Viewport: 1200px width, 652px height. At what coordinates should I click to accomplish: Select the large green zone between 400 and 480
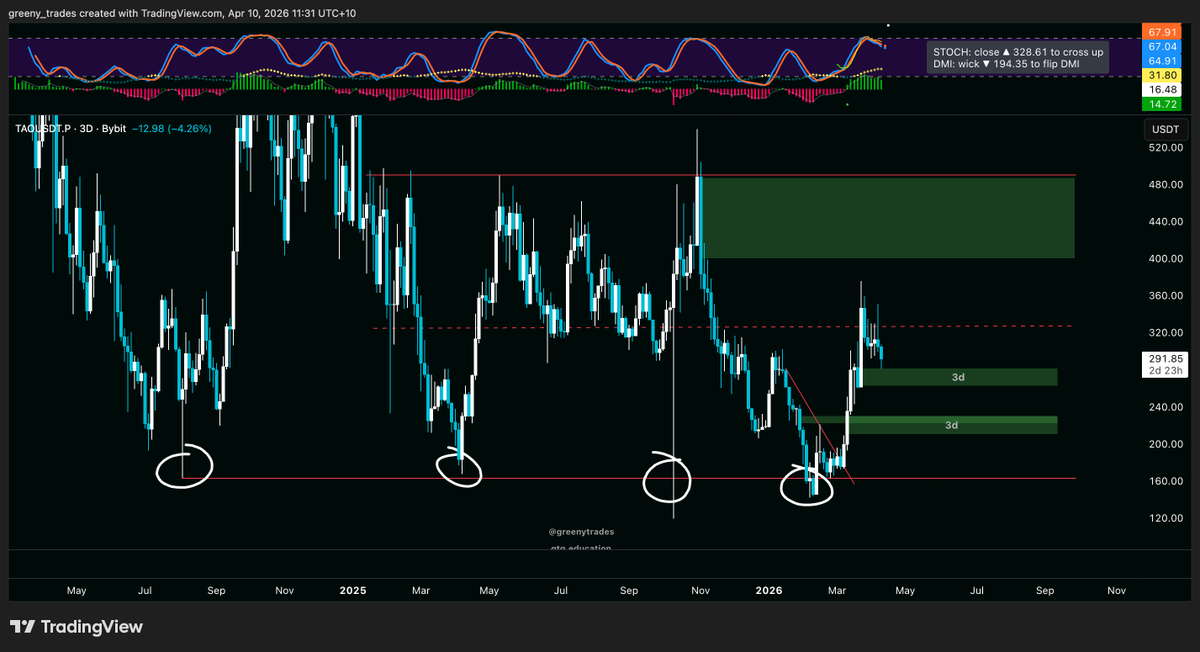point(888,218)
